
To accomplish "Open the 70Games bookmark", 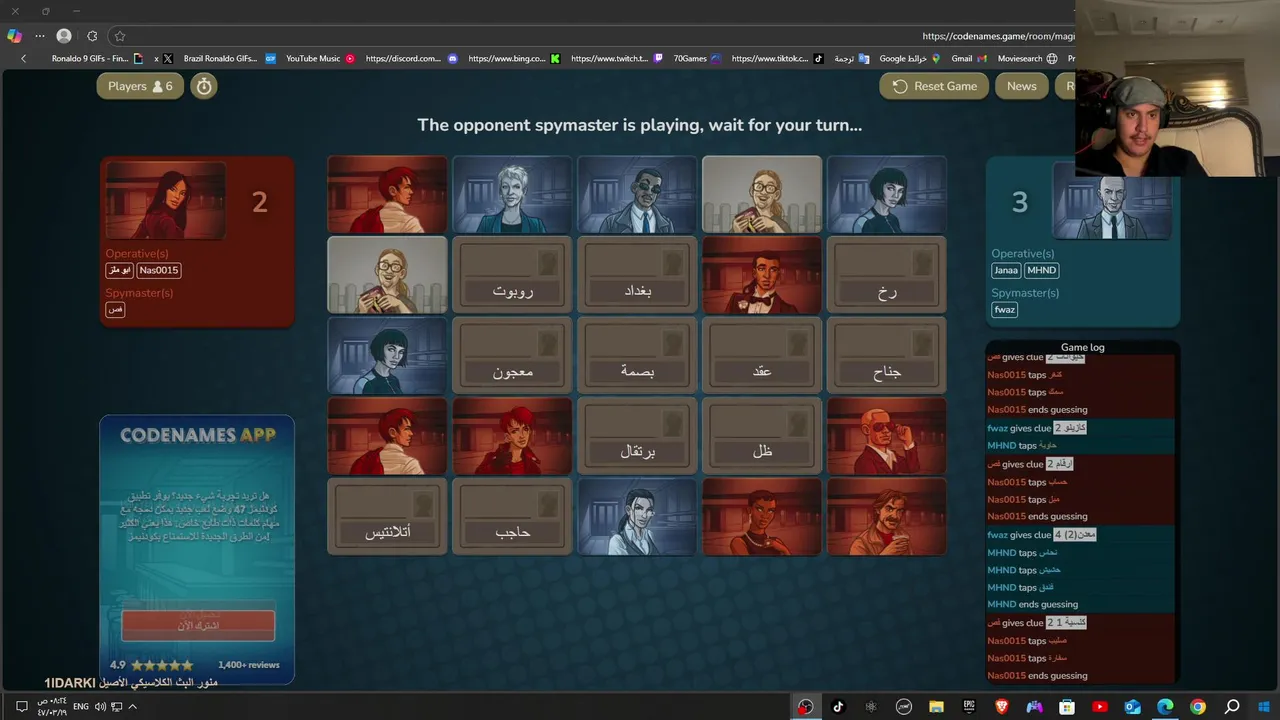I will [697, 59].
